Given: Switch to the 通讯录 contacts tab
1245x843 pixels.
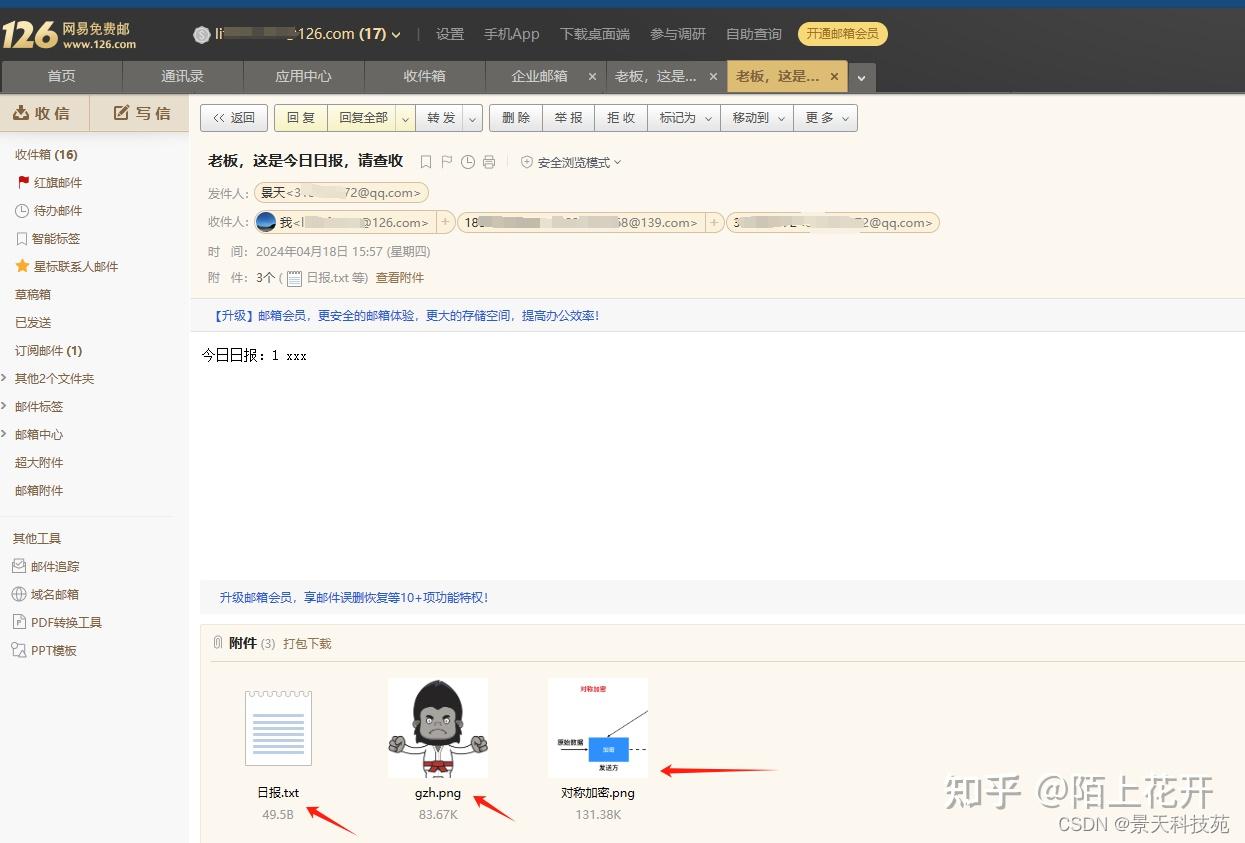Looking at the screenshot, I should click(x=182, y=76).
